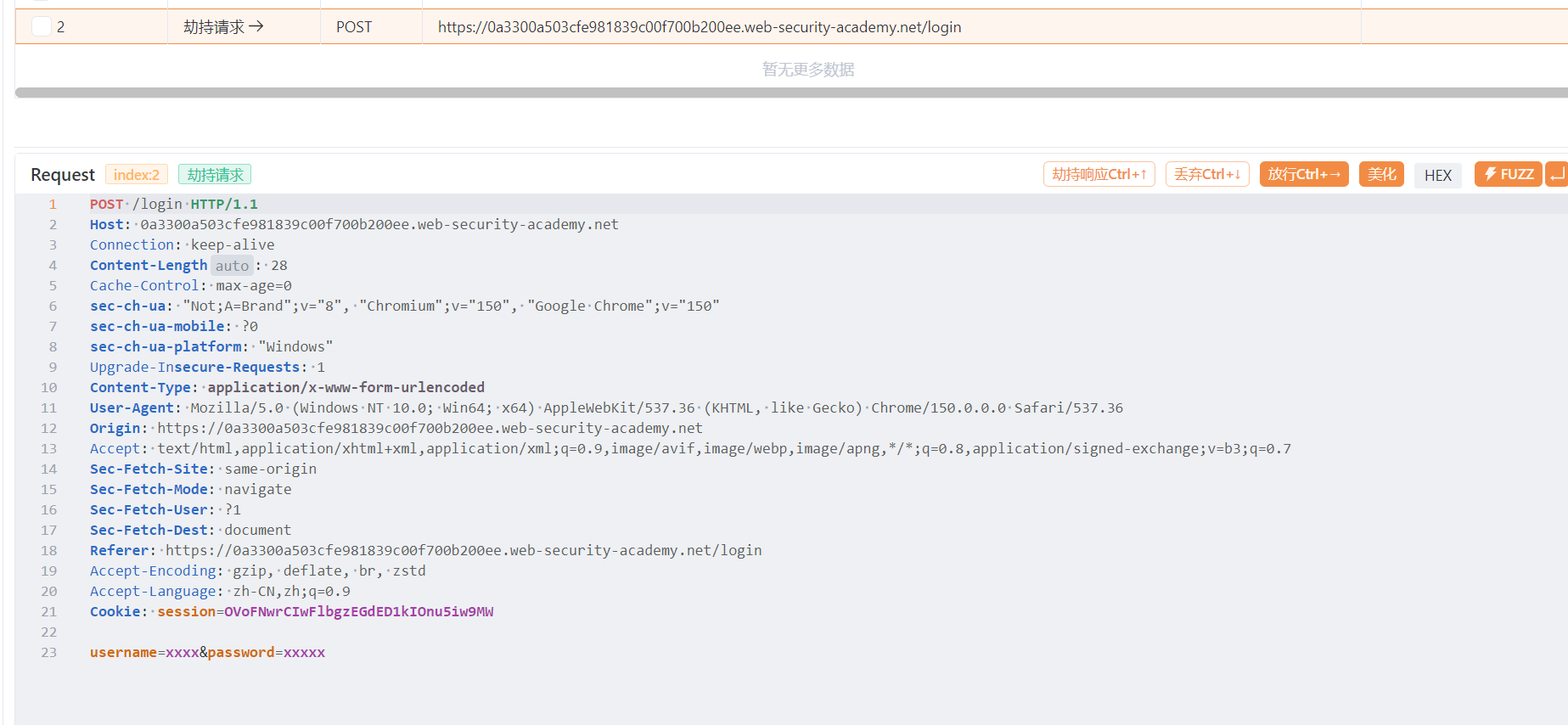This screenshot has width=1568, height=725.
Task: Click the green 劫持请求 tag
Action: click(215, 174)
